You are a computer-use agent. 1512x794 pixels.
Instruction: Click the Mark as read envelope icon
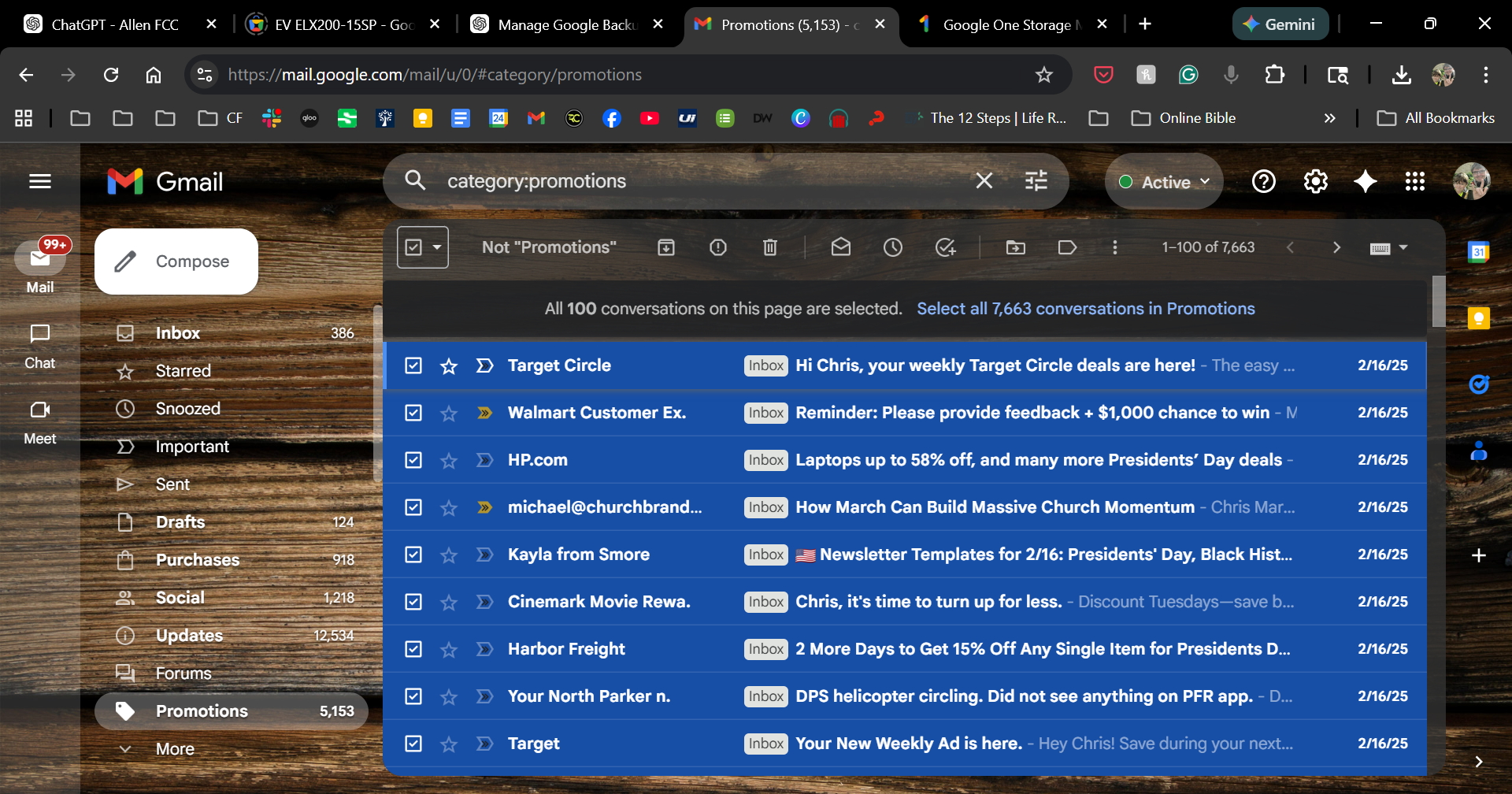pos(840,247)
